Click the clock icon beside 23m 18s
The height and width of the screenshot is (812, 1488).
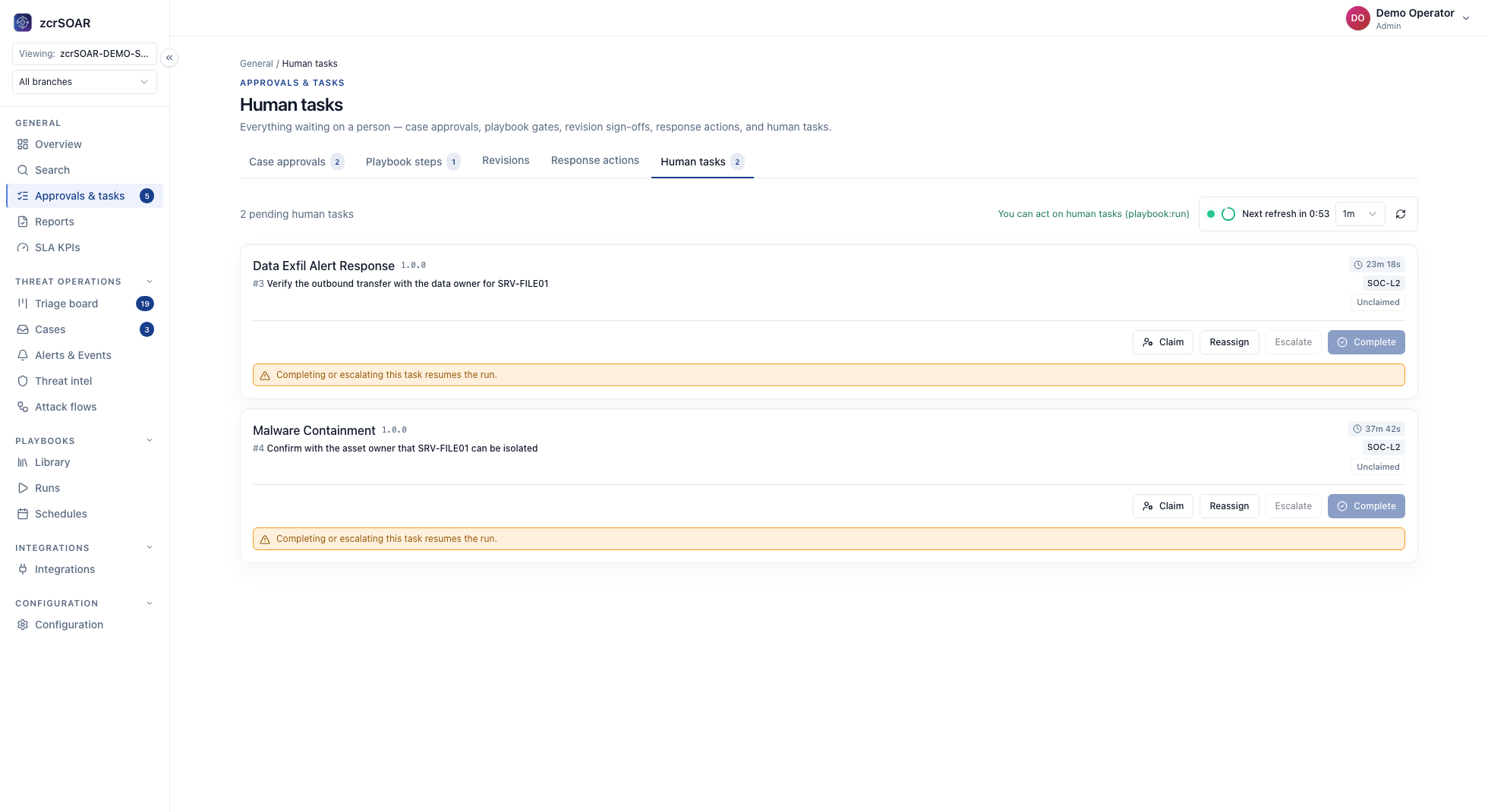tap(1358, 265)
